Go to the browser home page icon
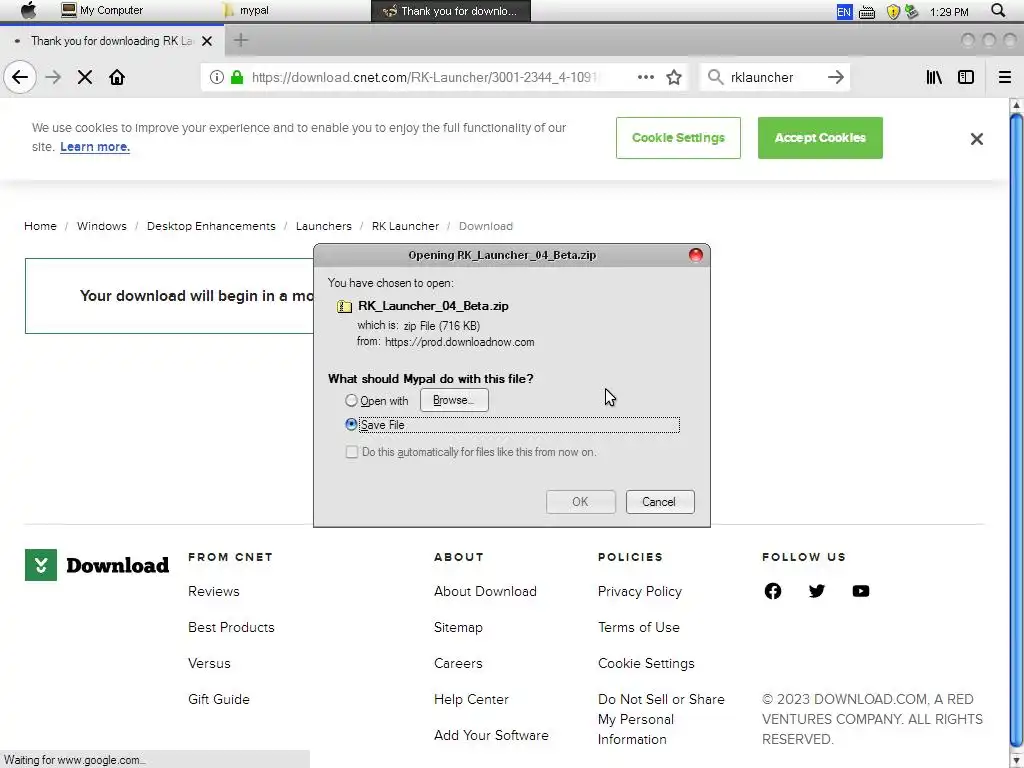The height and width of the screenshot is (768, 1024). [117, 77]
